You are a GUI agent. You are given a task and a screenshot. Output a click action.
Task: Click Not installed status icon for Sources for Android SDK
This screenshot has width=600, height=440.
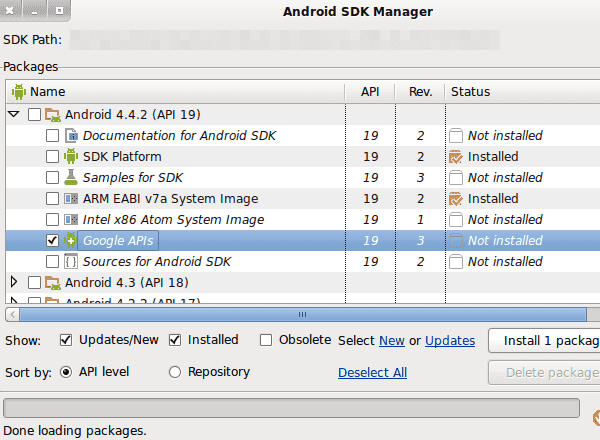[x=456, y=262]
